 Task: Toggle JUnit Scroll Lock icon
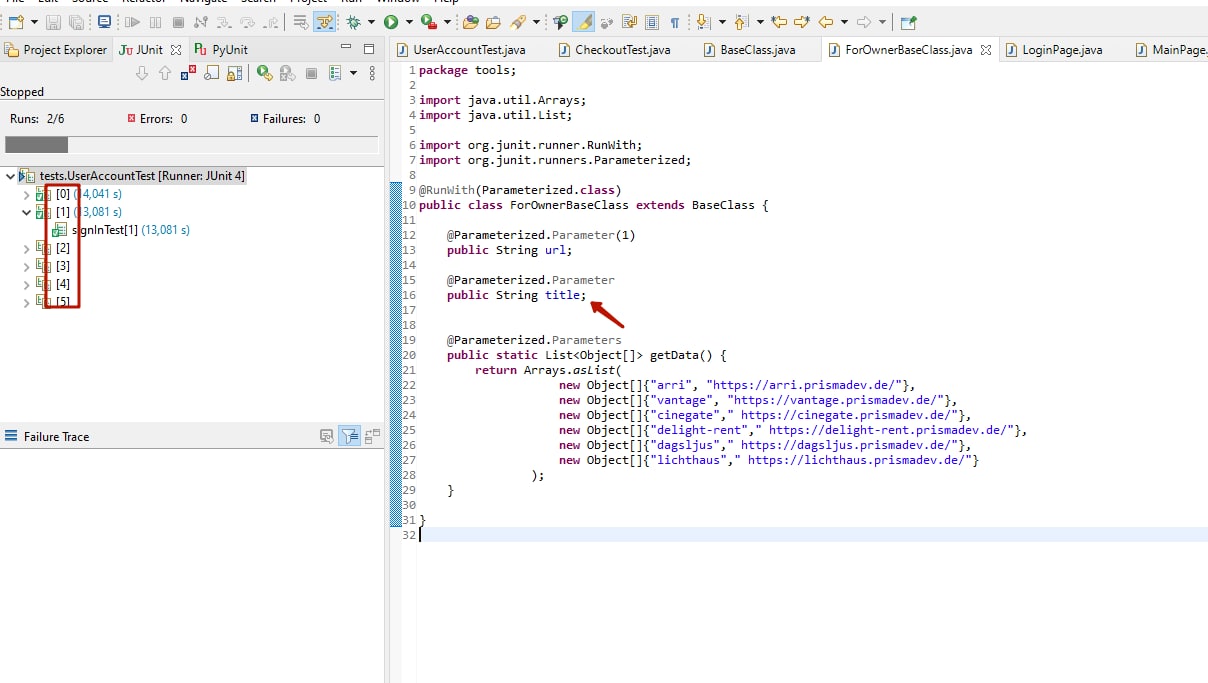pyautogui.click(x=234, y=73)
